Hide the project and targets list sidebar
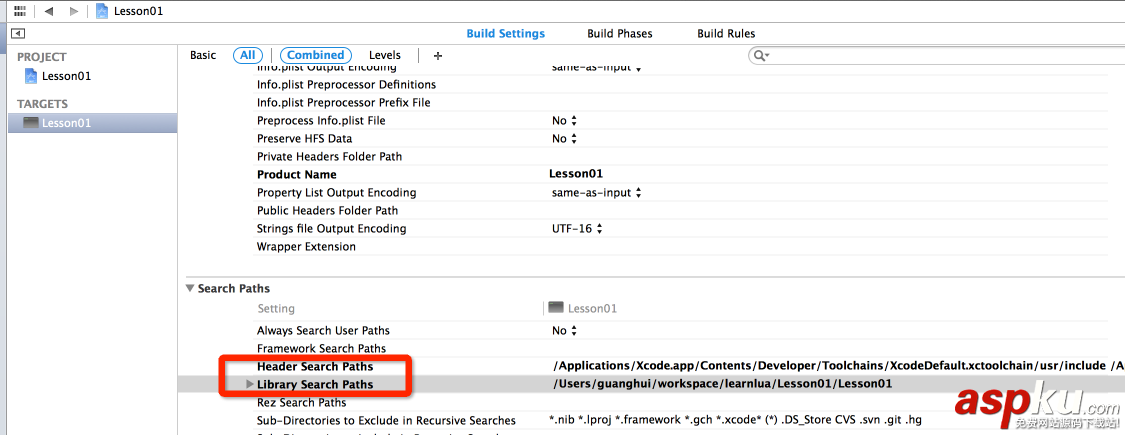The width and height of the screenshot is (1125, 435). tap(17, 33)
